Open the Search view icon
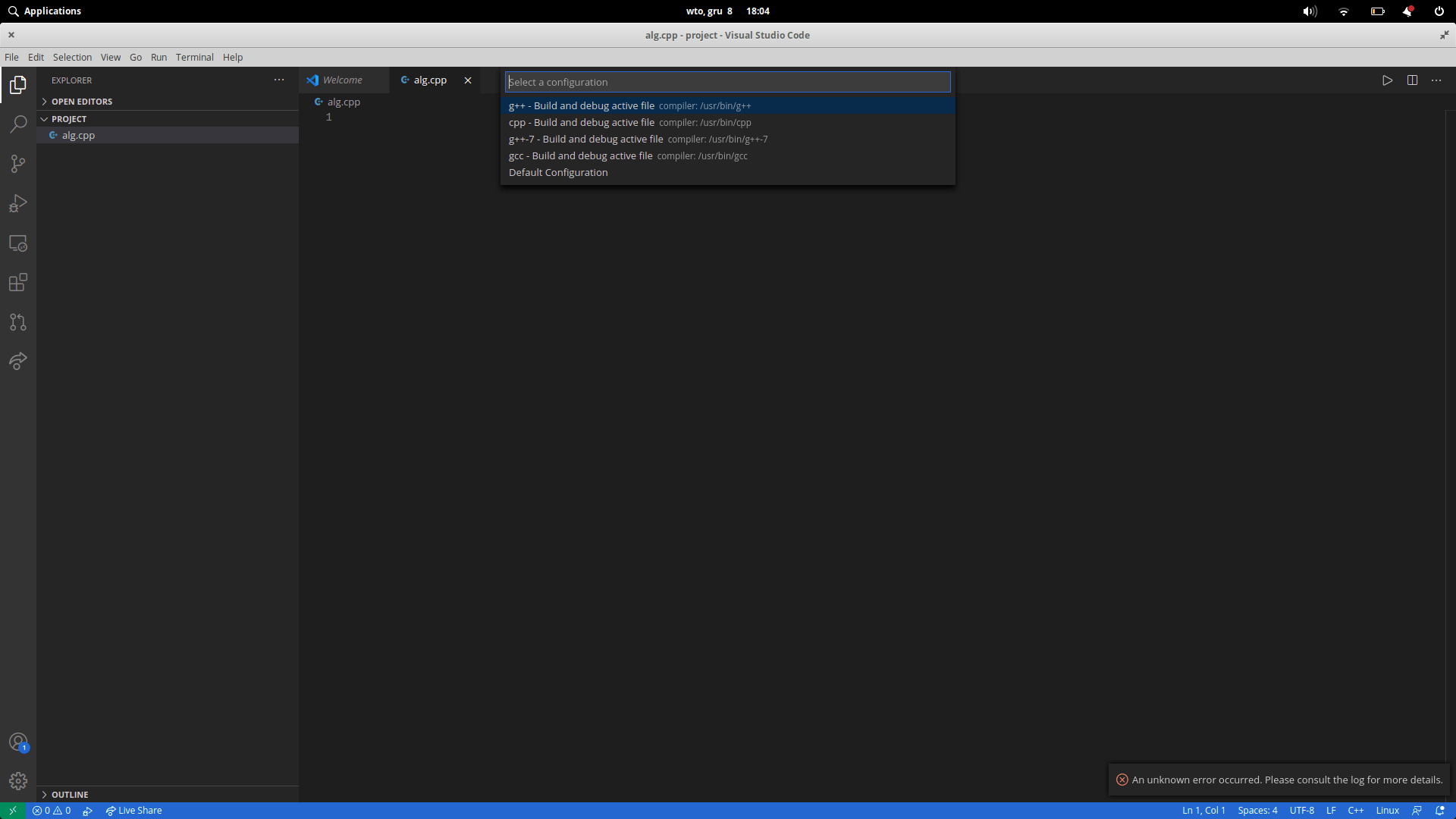1456x819 pixels. [x=18, y=124]
